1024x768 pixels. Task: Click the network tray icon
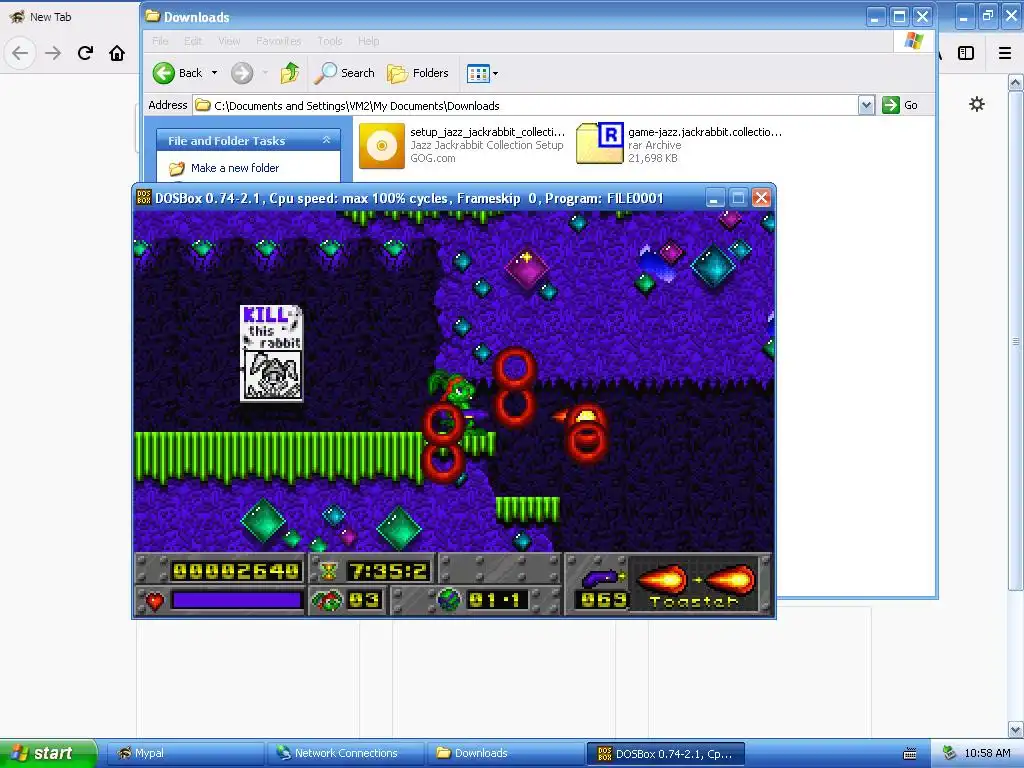[x=948, y=754]
